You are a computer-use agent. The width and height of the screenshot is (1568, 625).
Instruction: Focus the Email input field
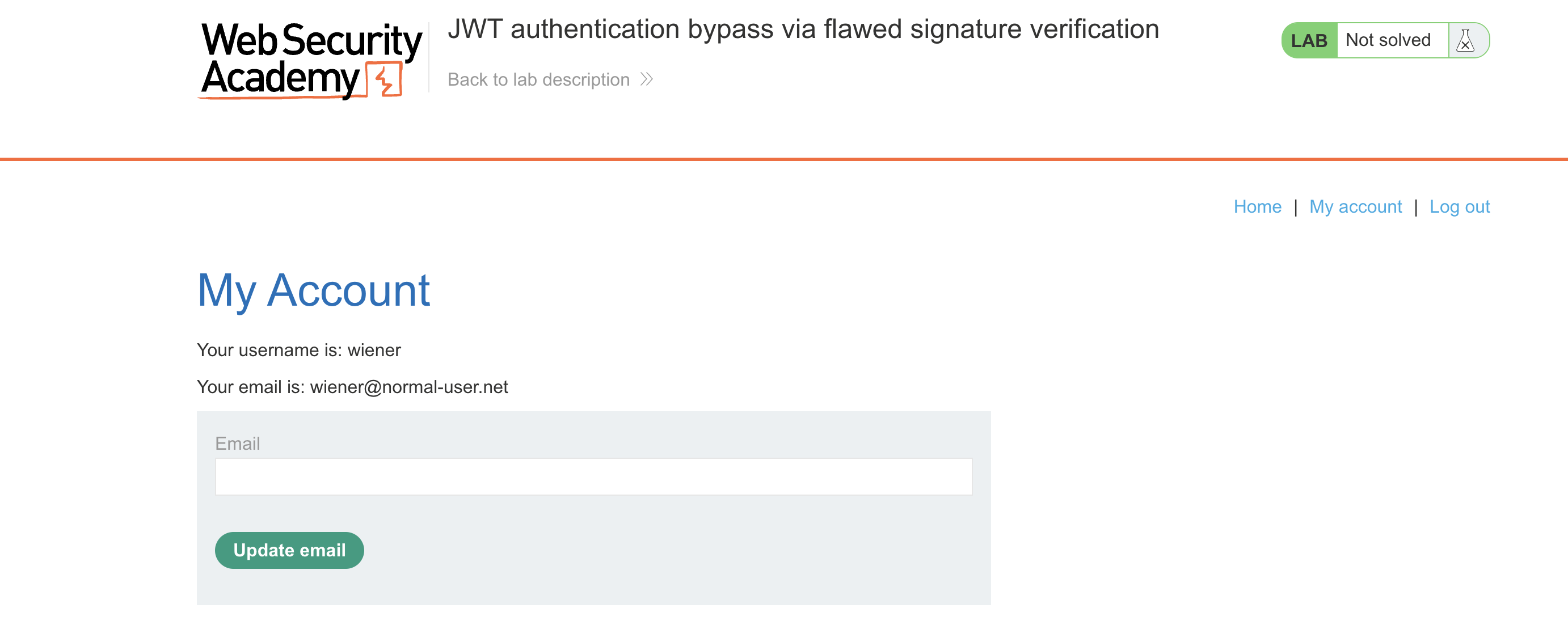click(593, 476)
